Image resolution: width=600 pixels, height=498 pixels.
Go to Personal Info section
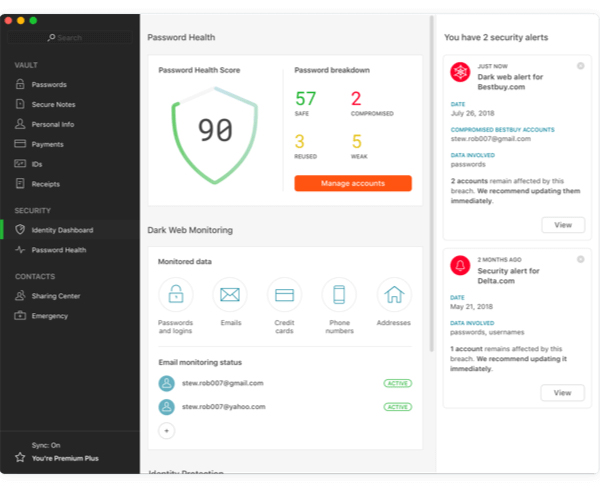pos(70,124)
